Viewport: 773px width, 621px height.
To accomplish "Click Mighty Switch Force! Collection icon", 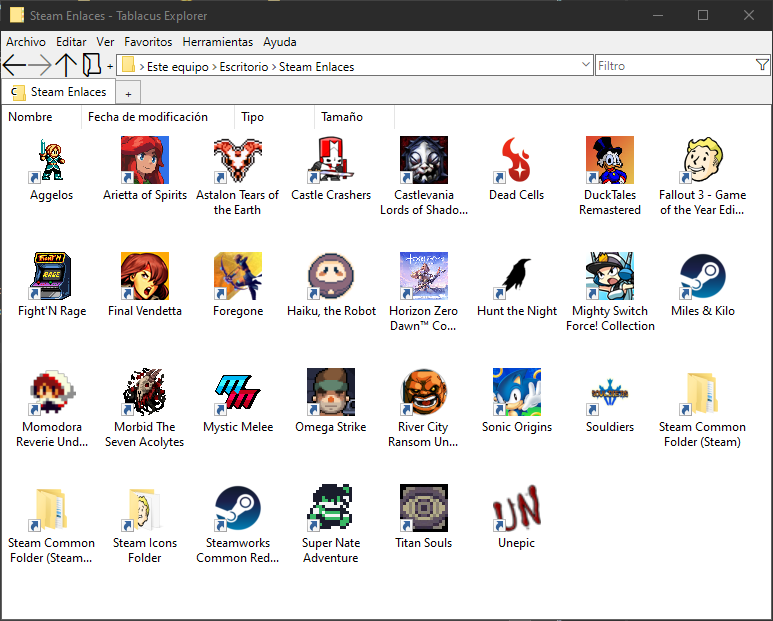I will click(610, 276).
